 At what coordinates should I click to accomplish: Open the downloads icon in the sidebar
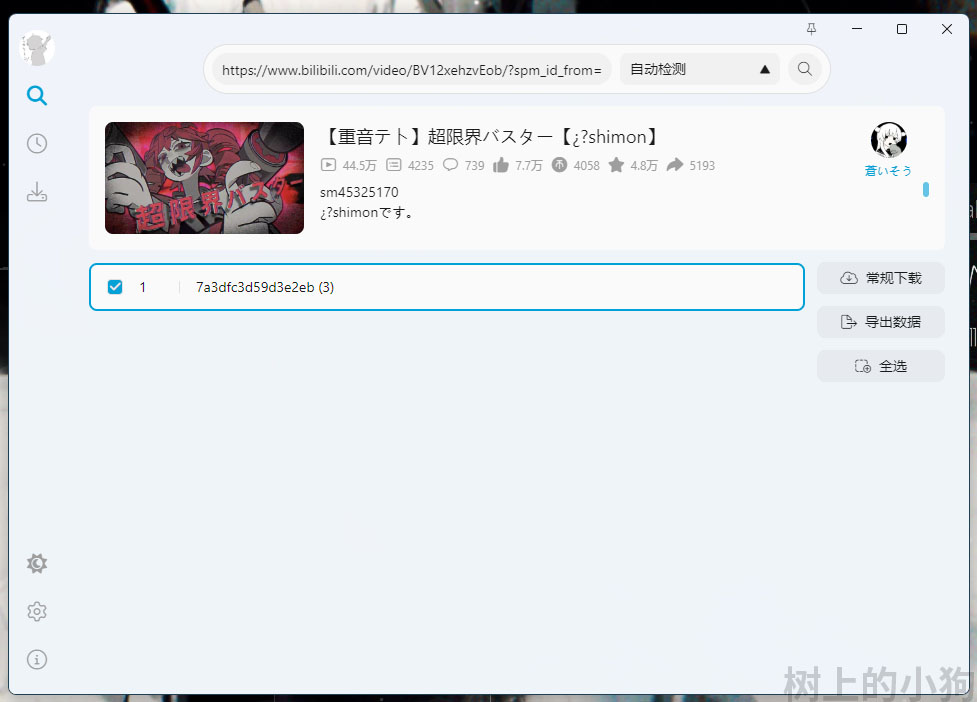[37, 192]
